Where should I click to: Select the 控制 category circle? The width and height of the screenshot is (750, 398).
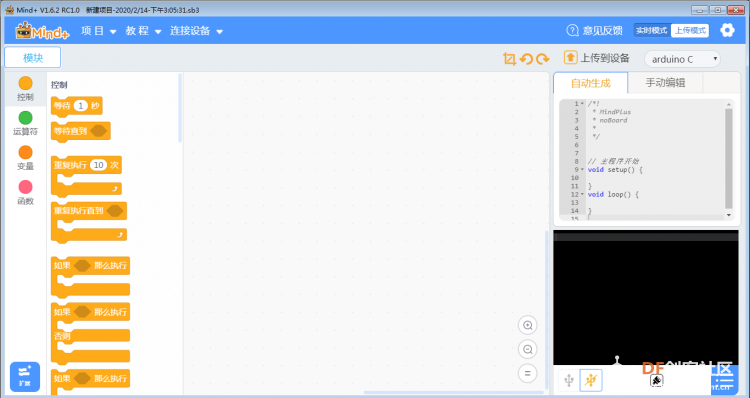25,83
